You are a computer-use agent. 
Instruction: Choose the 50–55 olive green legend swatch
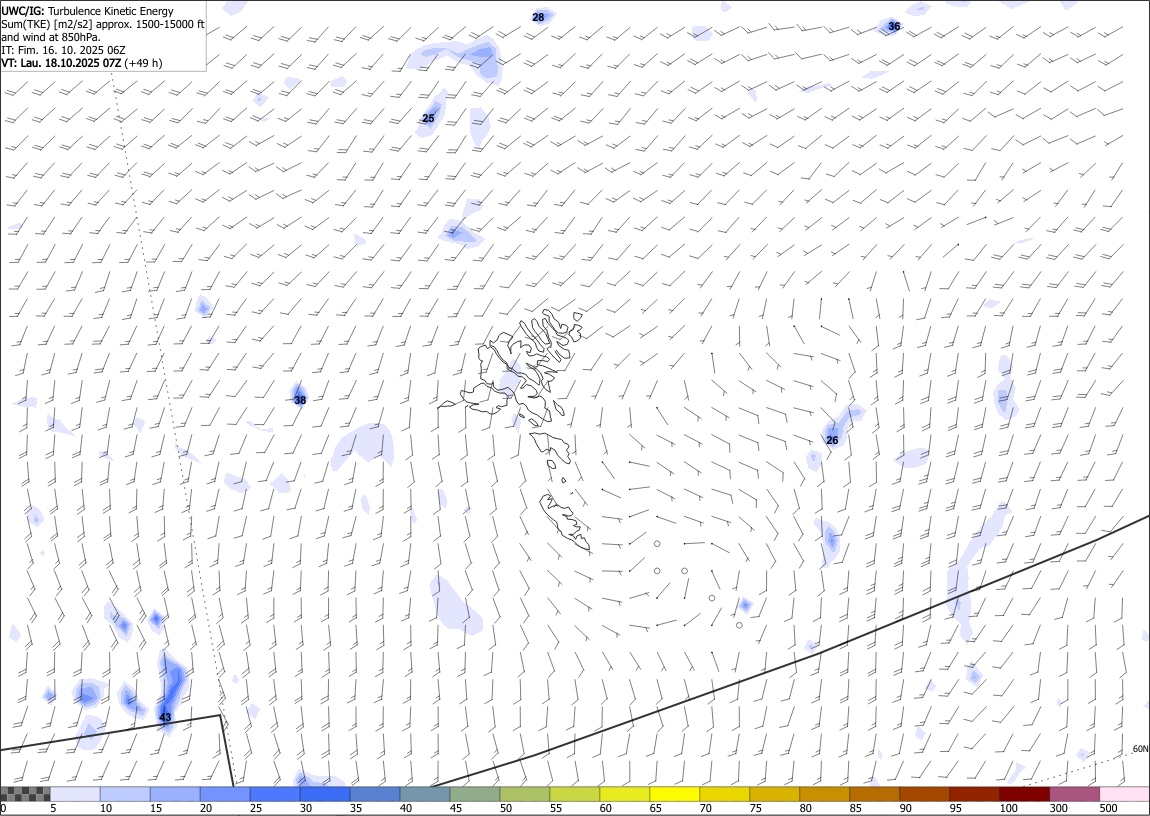tap(524, 794)
